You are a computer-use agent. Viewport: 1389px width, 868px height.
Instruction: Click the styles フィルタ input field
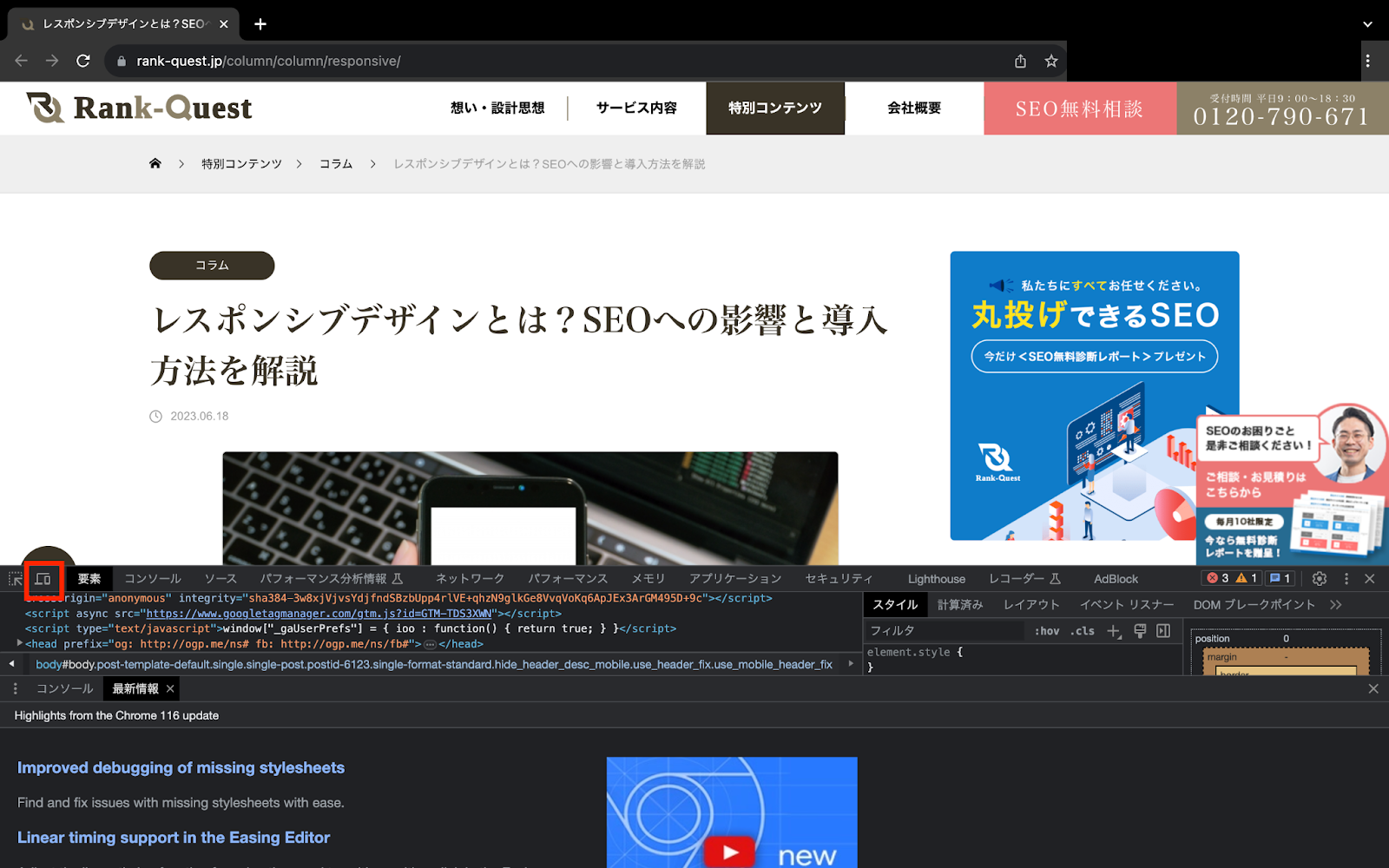click(945, 631)
